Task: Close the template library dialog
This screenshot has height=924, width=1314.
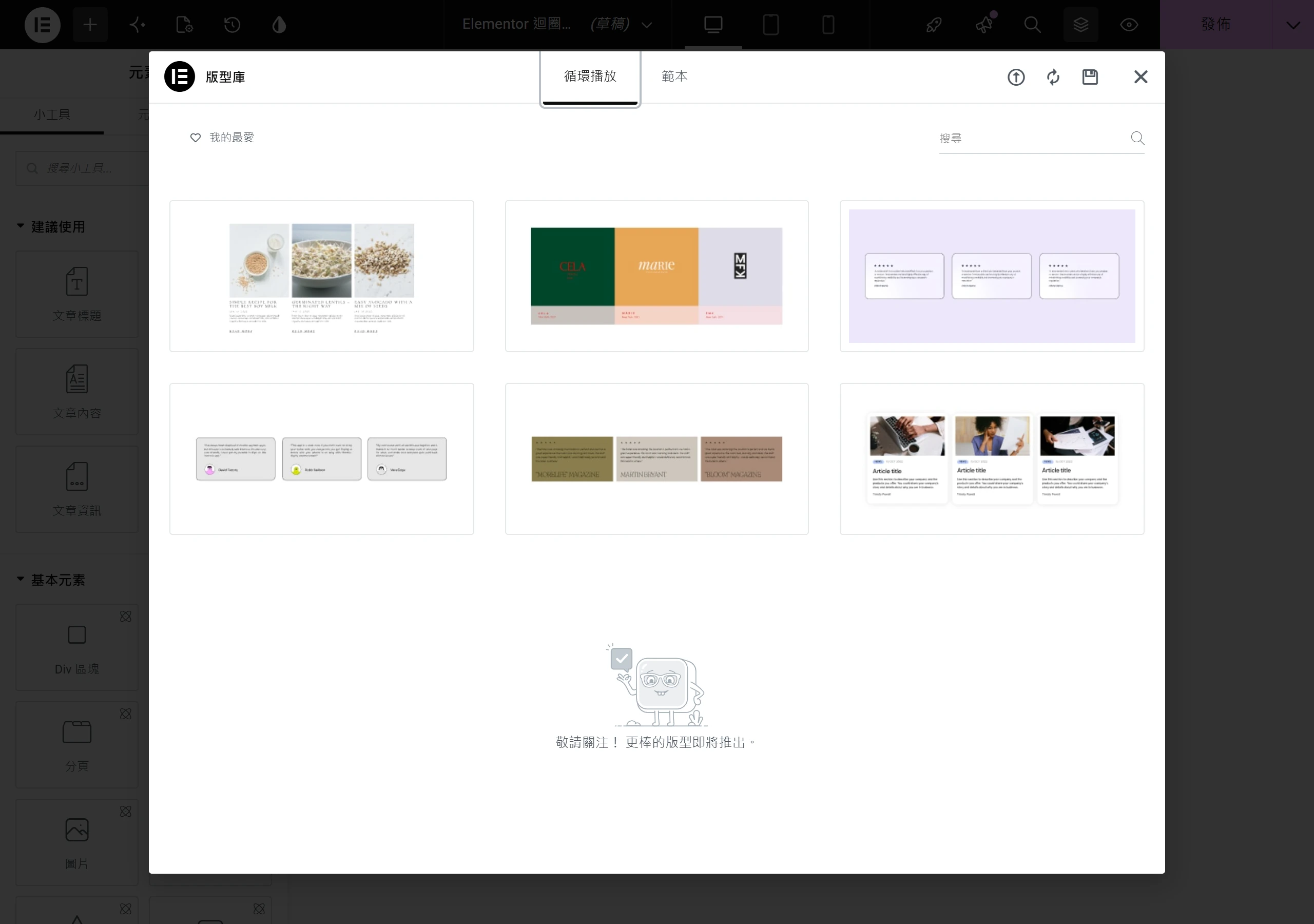Action: point(1141,76)
